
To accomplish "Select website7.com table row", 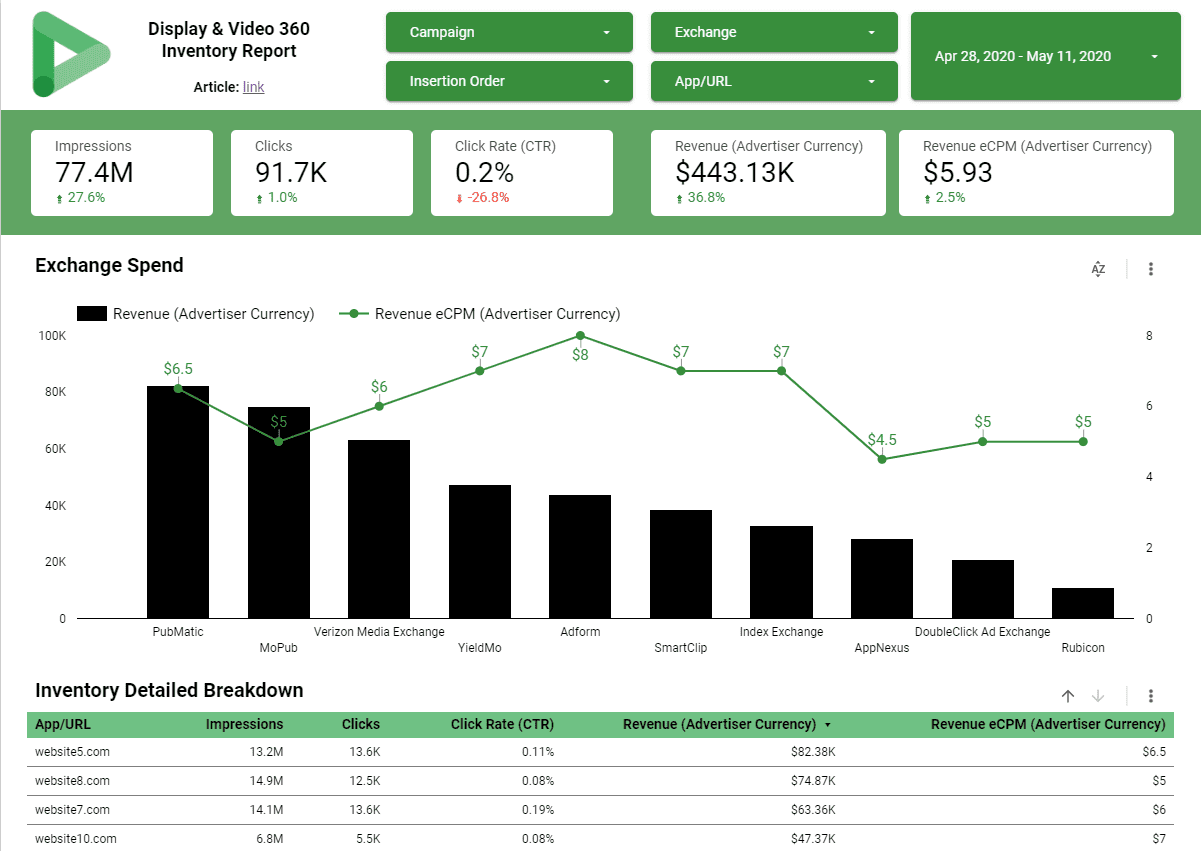I will pos(600,810).
